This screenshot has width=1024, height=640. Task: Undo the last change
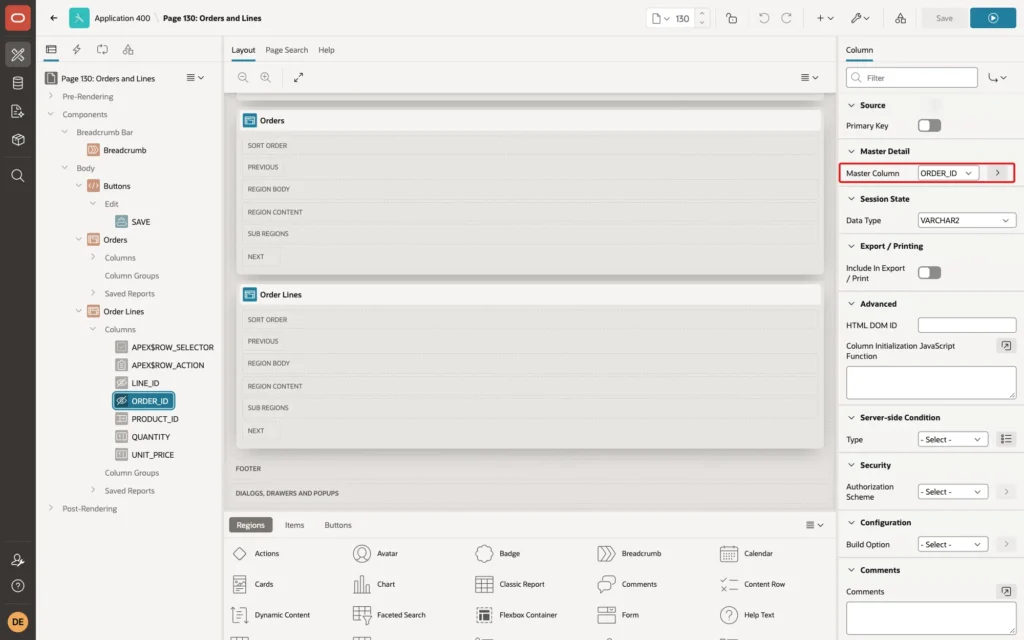pyautogui.click(x=763, y=18)
